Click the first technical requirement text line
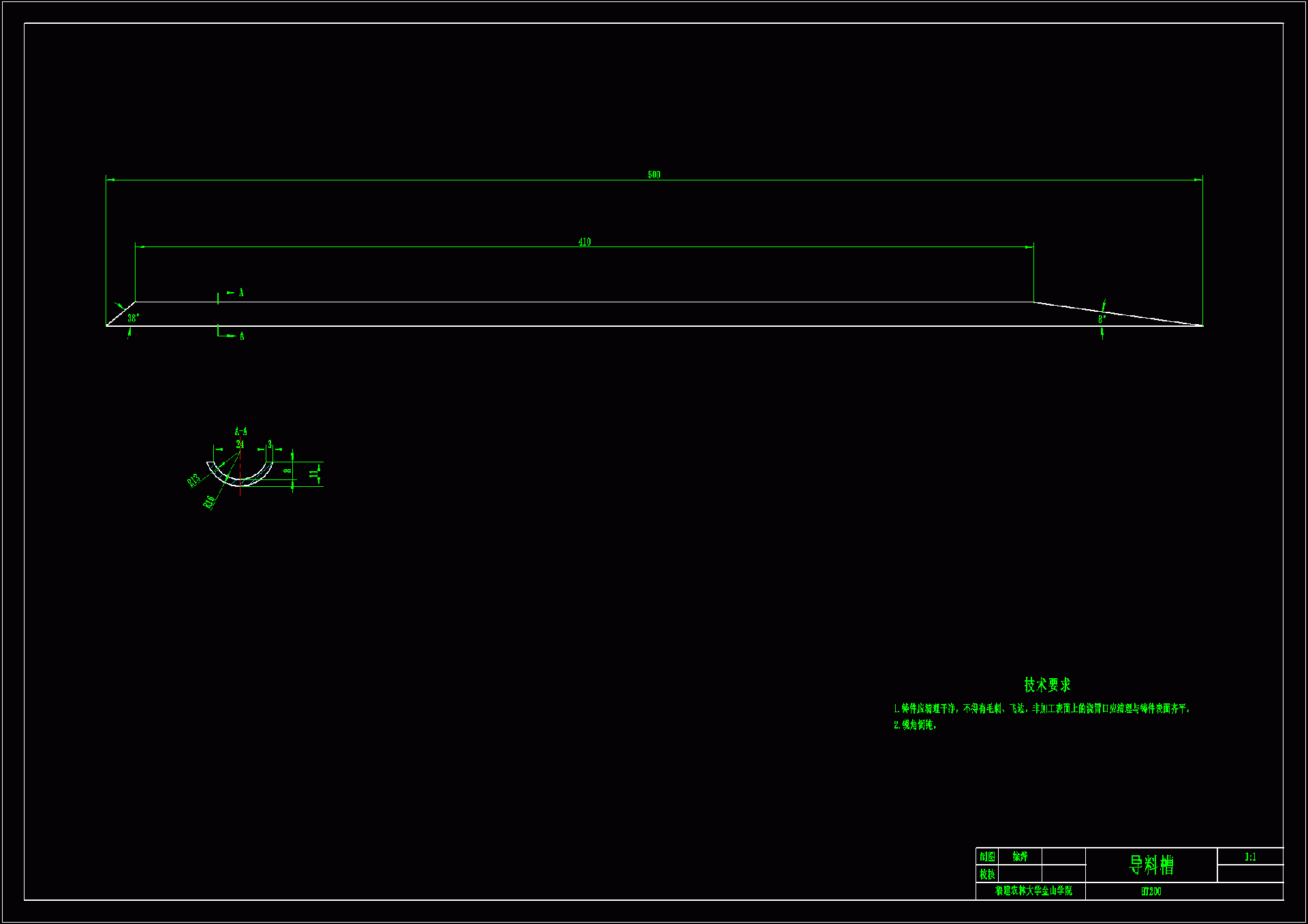The image size is (1308, 924). 1042,709
